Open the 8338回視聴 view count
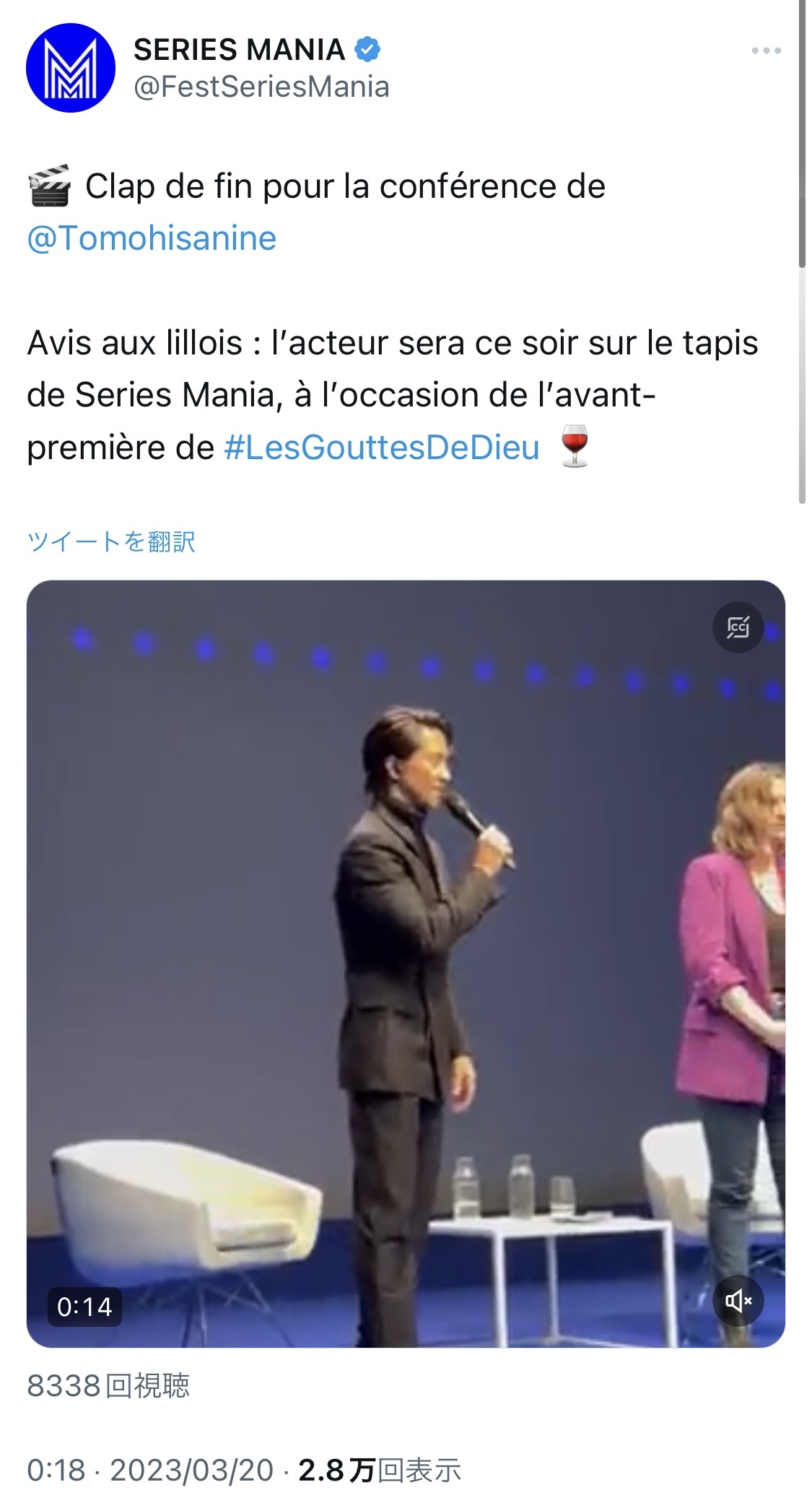Screen dimensions: 812x1495 [x=108, y=1385]
